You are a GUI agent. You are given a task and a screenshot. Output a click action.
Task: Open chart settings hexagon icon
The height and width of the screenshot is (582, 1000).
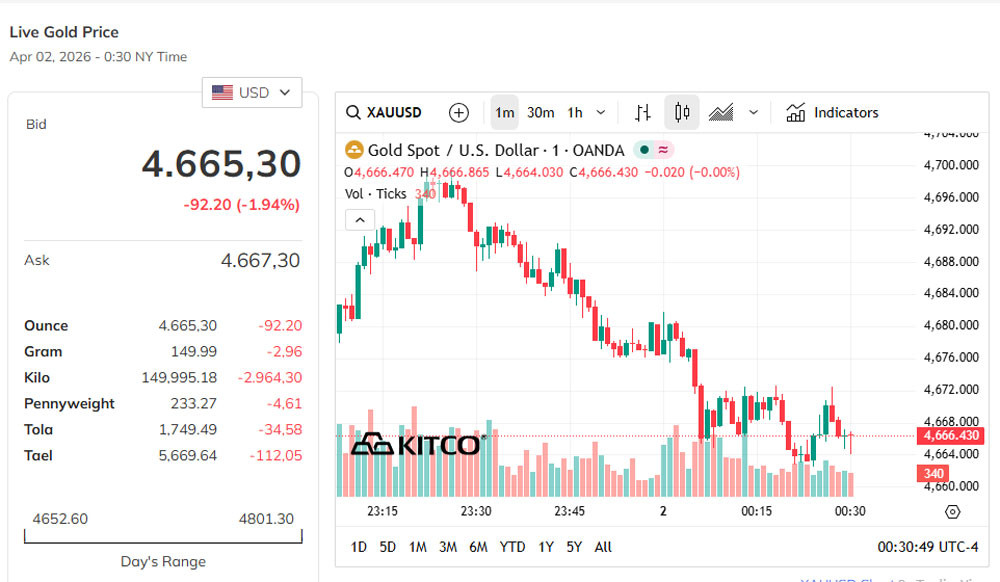pyautogui.click(x=952, y=512)
